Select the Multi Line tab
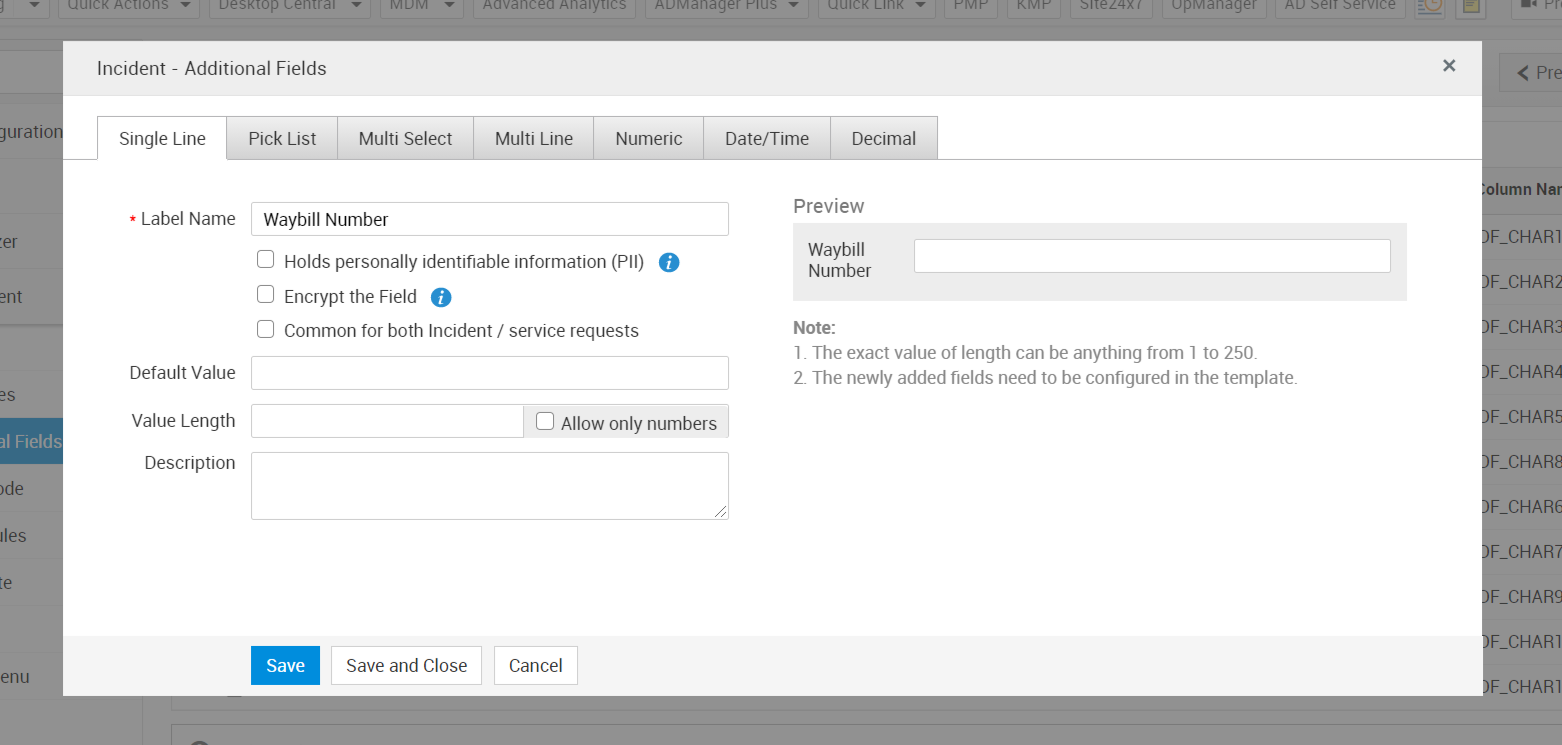 pos(534,139)
